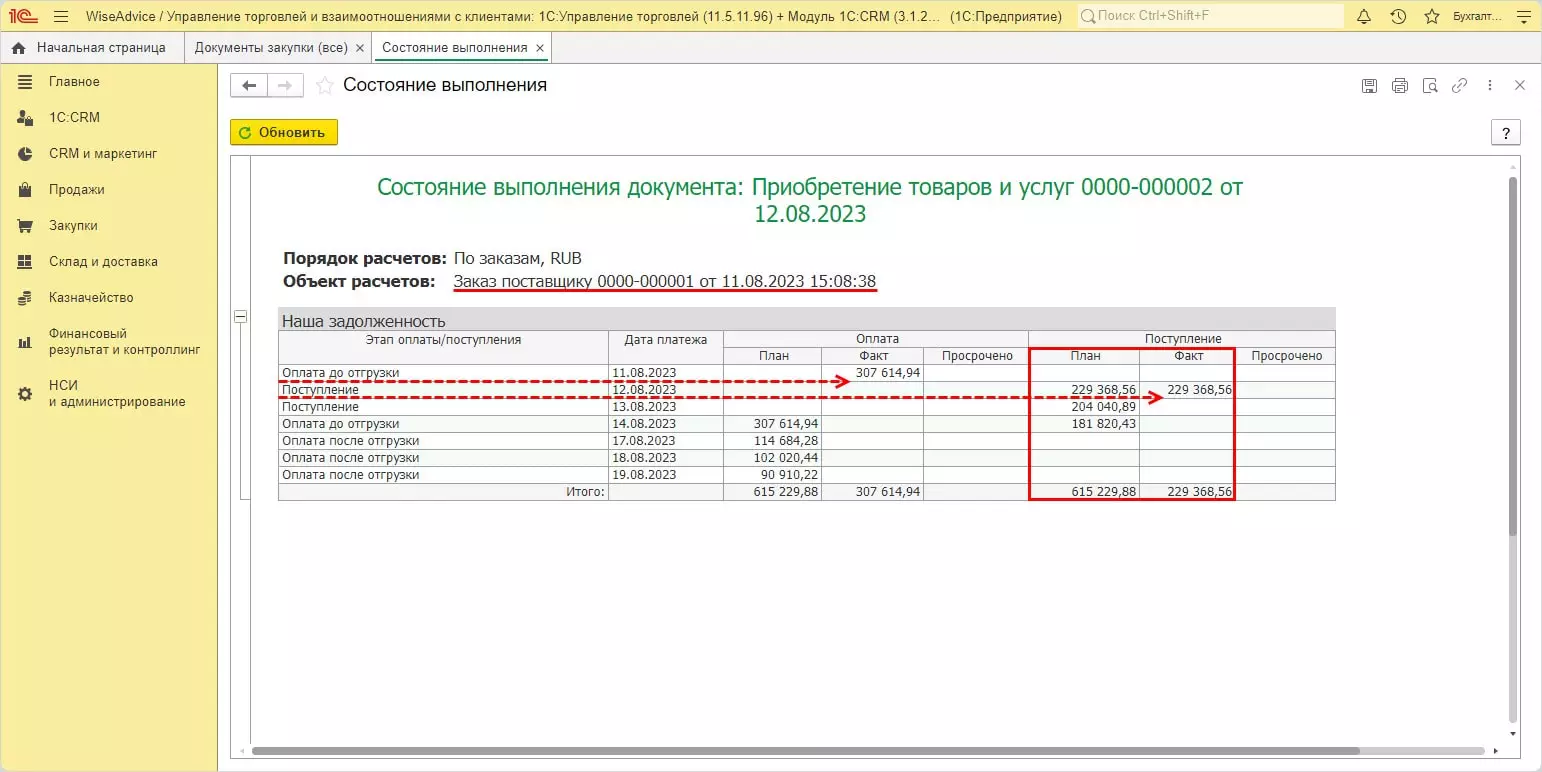The width and height of the screenshot is (1542, 772).
Task: Open the print preview icon
Action: click(x=1430, y=86)
